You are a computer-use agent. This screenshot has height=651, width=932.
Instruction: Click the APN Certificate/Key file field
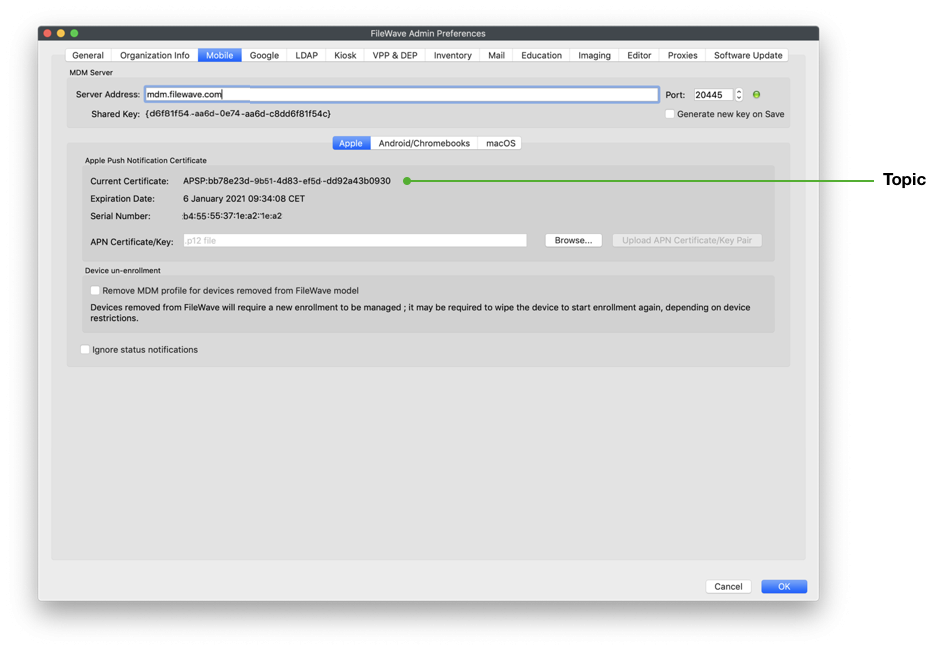[x=354, y=241]
